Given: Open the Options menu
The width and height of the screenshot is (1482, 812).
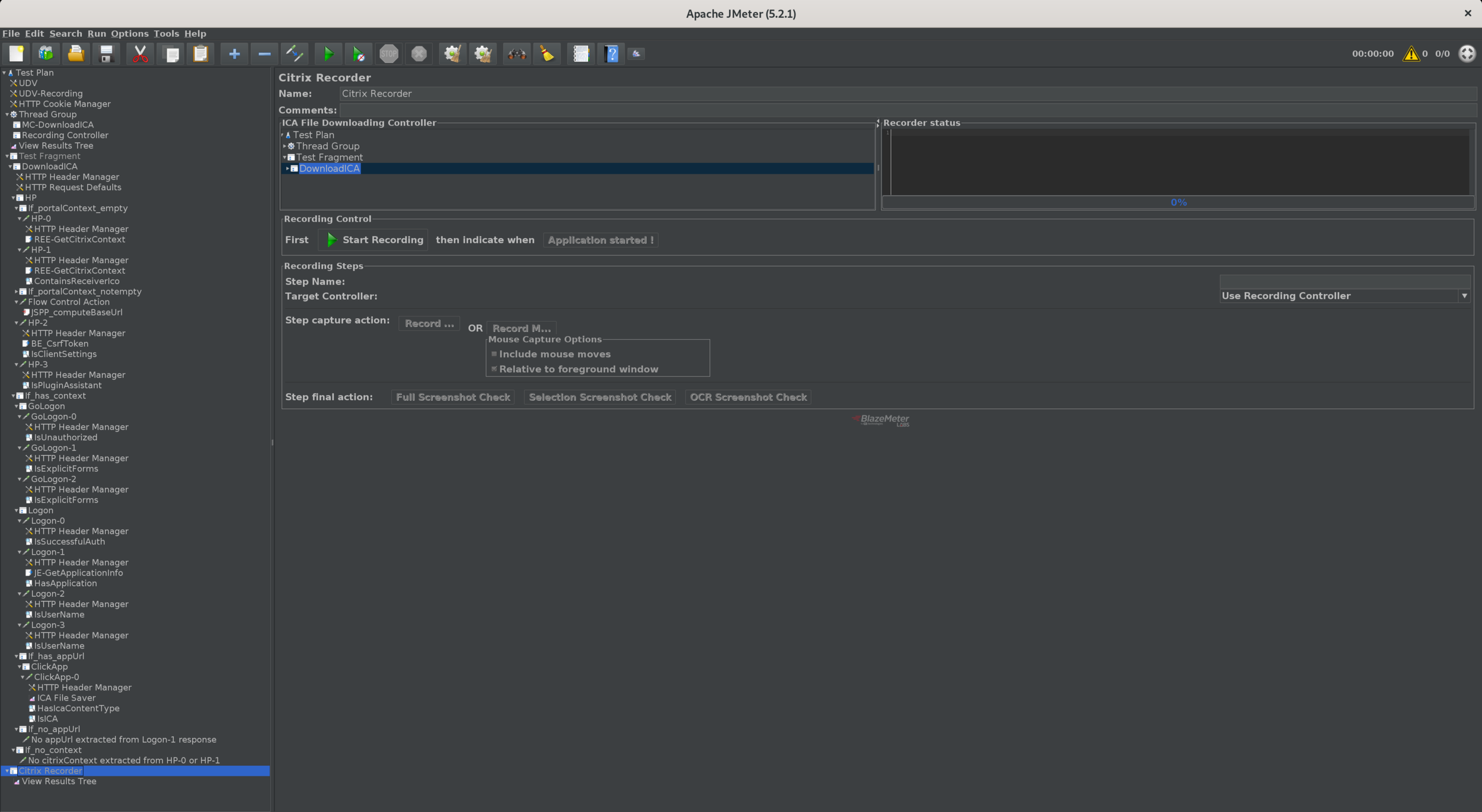Looking at the screenshot, I should [130, 34].
